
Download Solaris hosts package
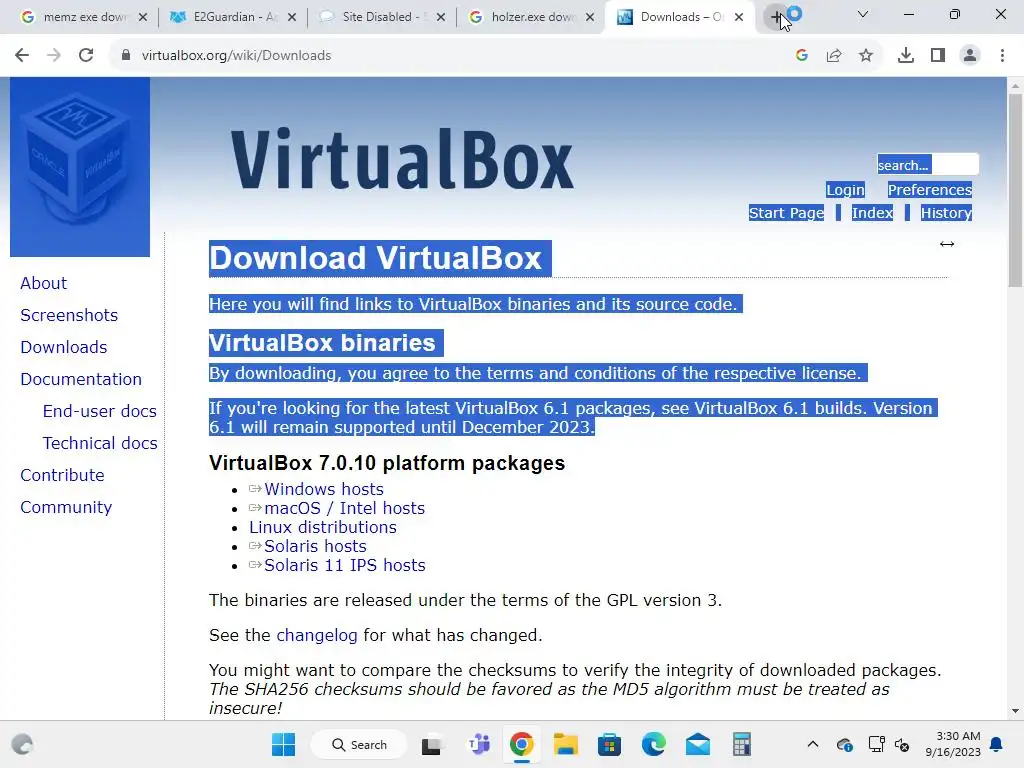coord(315,546)
